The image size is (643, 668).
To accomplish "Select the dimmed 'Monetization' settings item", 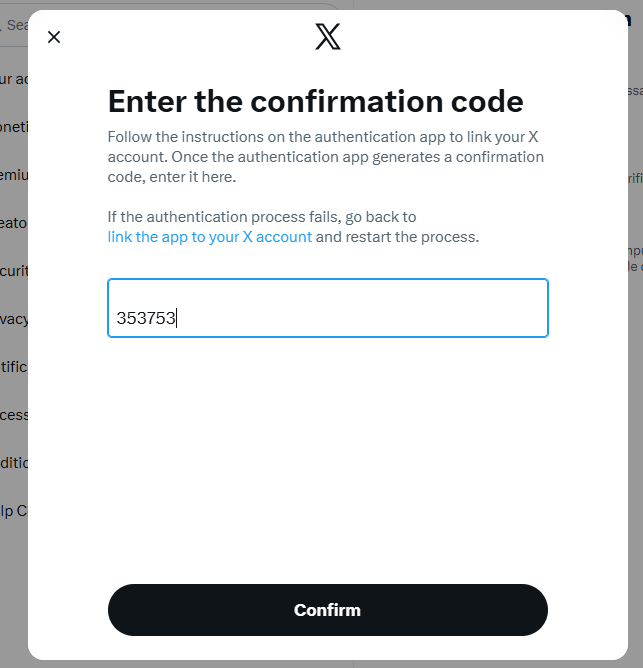I will click(14, 127).
